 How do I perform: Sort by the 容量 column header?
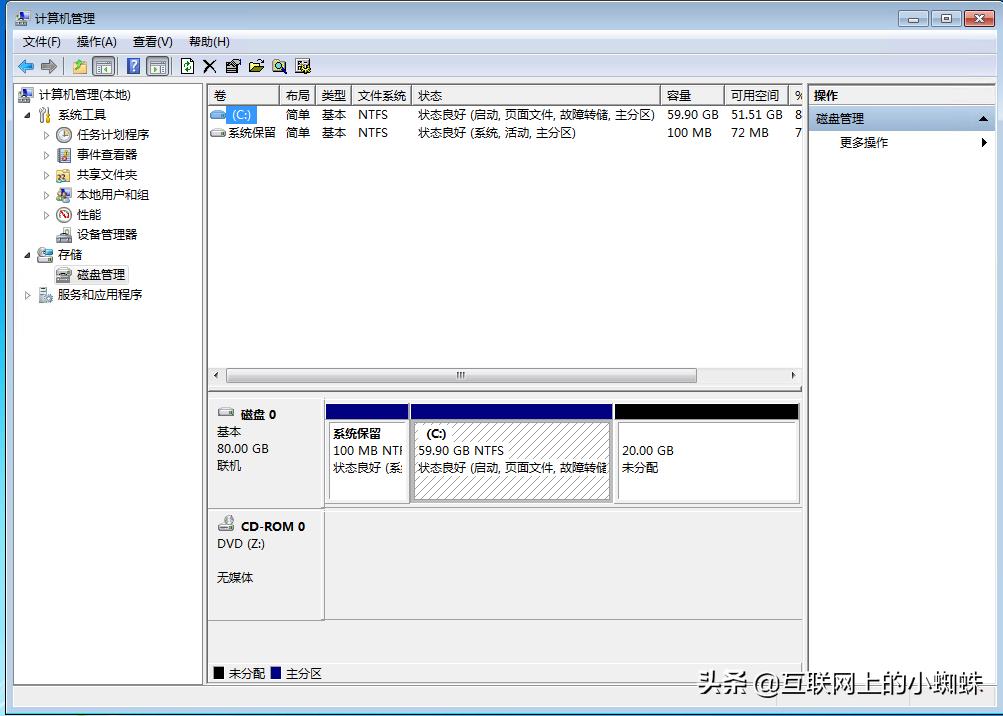pos(692,95)
